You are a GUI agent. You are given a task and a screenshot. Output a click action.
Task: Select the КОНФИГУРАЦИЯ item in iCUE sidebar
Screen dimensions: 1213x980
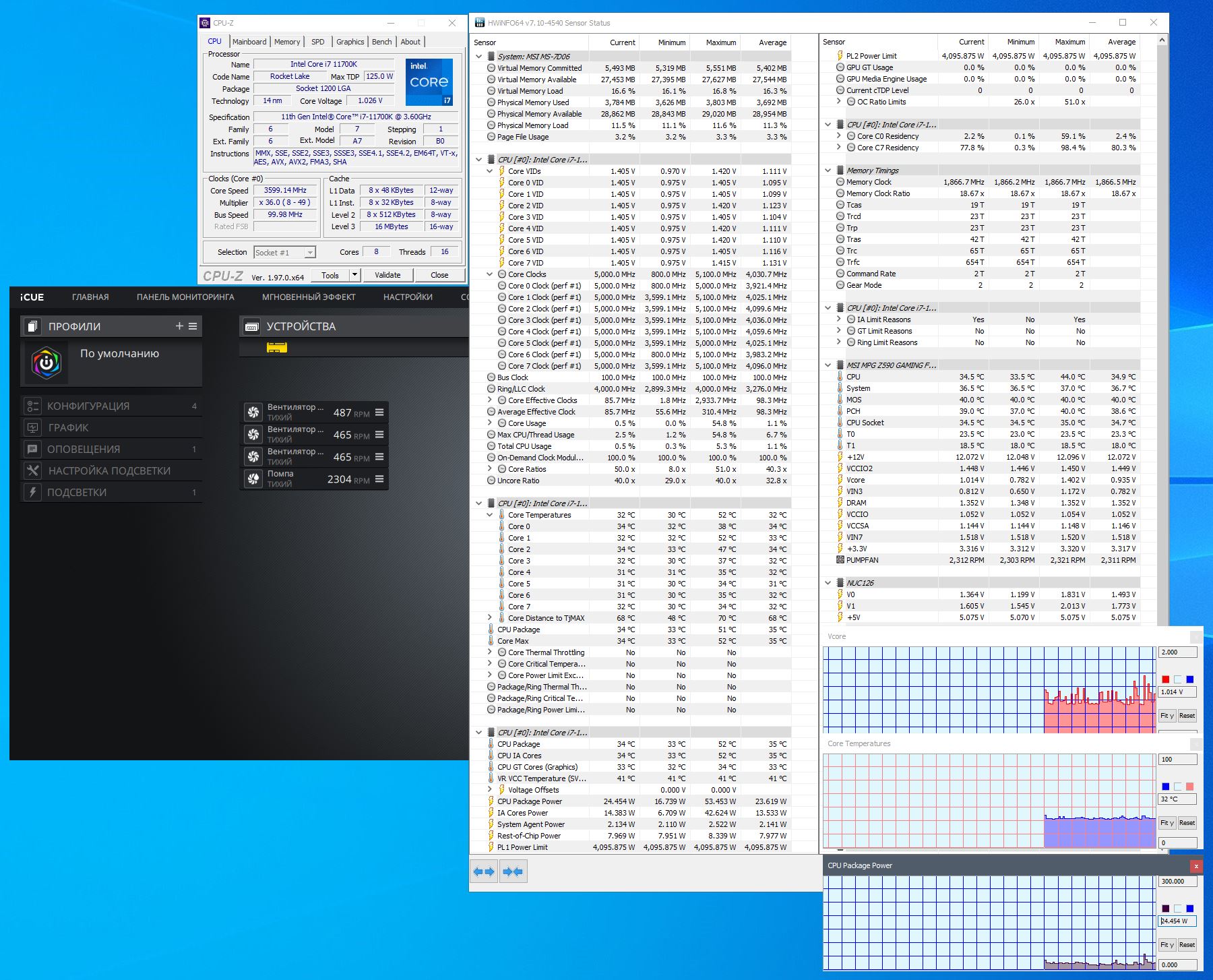click(112, 406)
